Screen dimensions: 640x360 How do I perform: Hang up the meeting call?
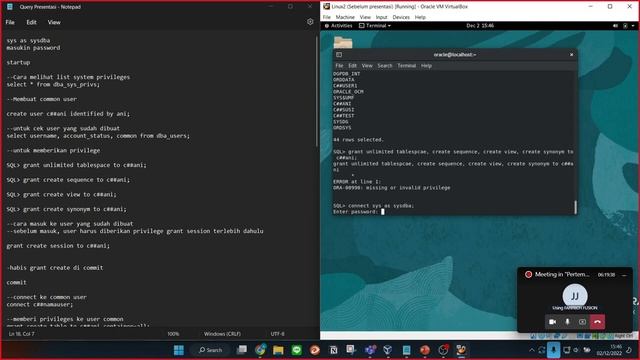tap(598, 322)
